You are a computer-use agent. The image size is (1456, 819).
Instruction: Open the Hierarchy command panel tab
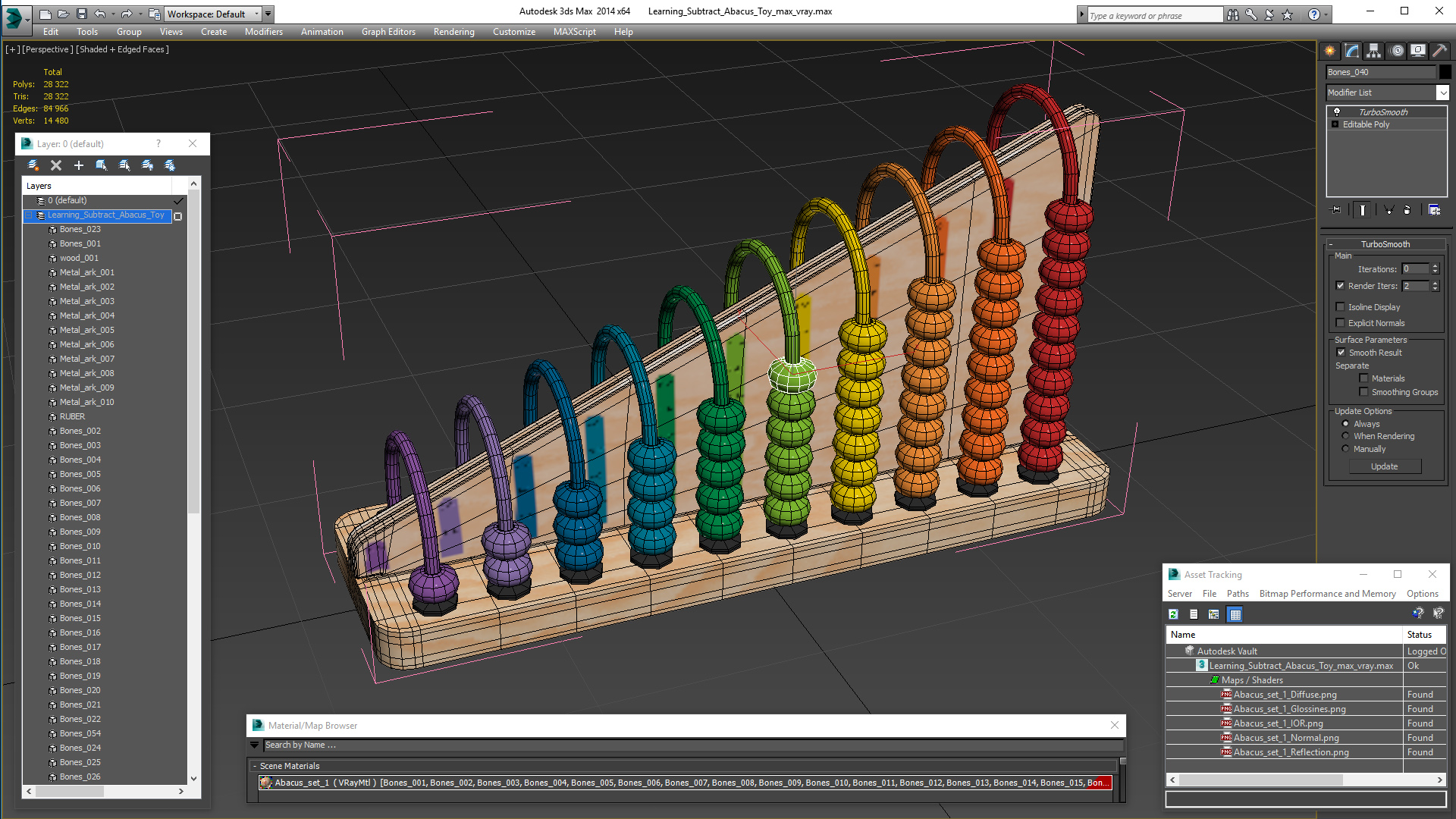[x=1373, y=51]
